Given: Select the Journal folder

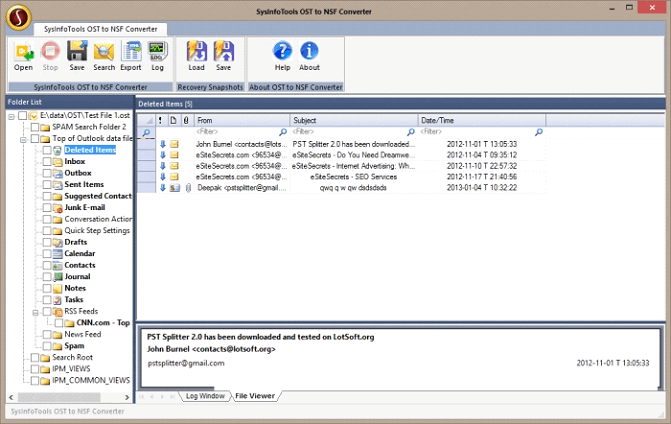Looking at the screenshot, I should (77, 277).
